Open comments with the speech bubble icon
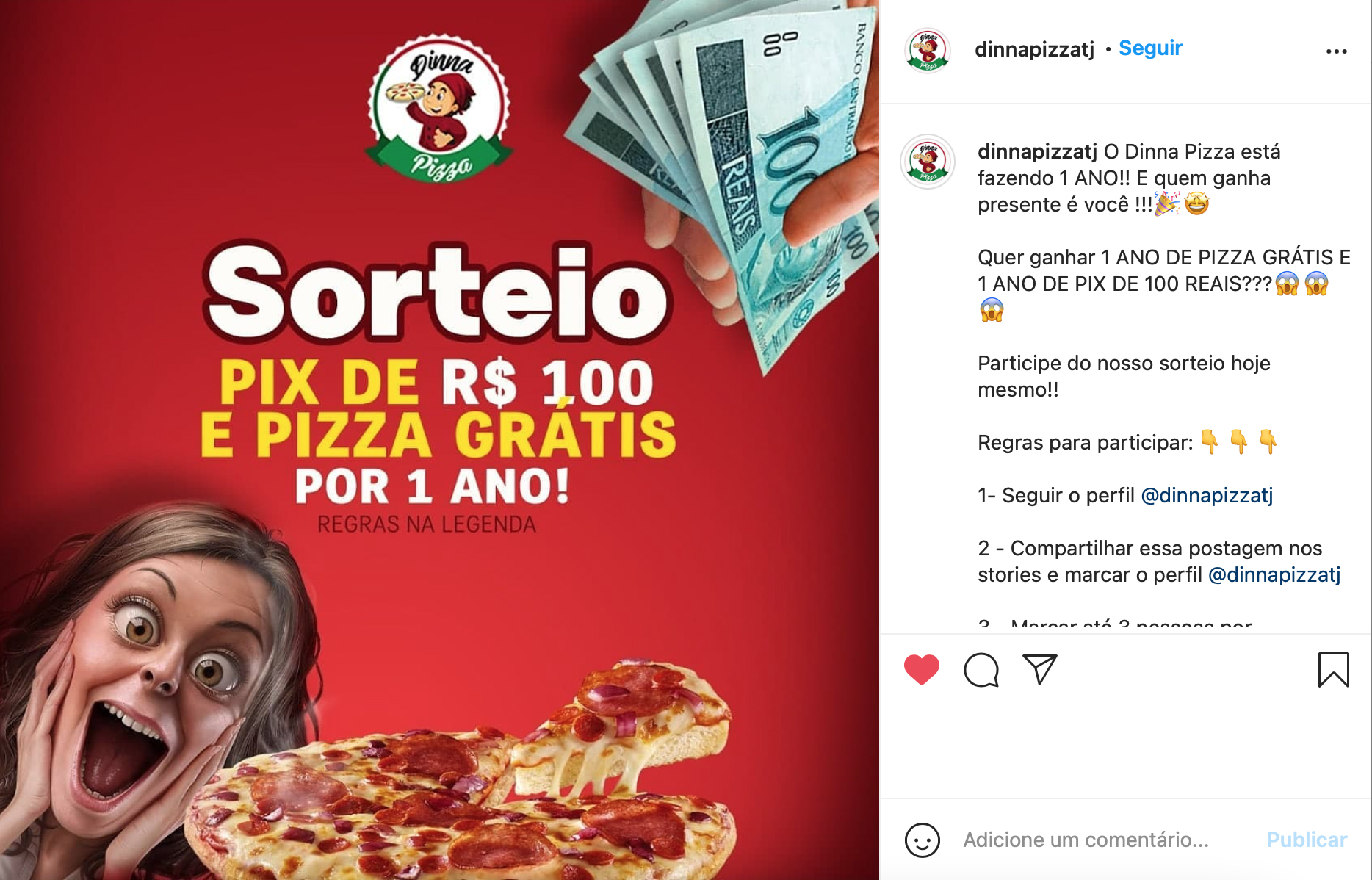This screenshot has height=880, width=1372. (x=981, y=669)
